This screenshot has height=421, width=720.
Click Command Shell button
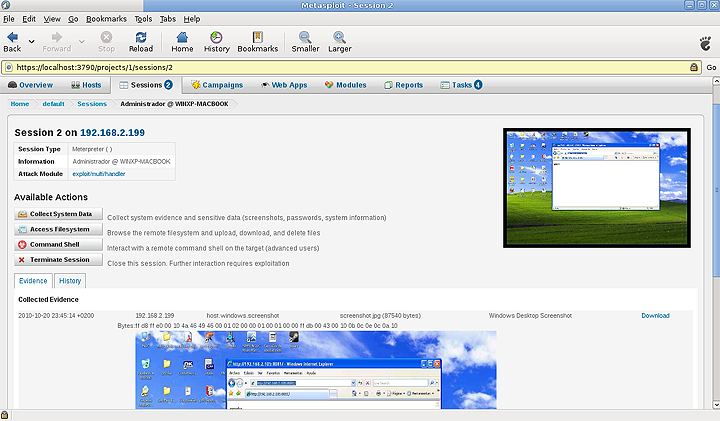click(x=58, y=244)
